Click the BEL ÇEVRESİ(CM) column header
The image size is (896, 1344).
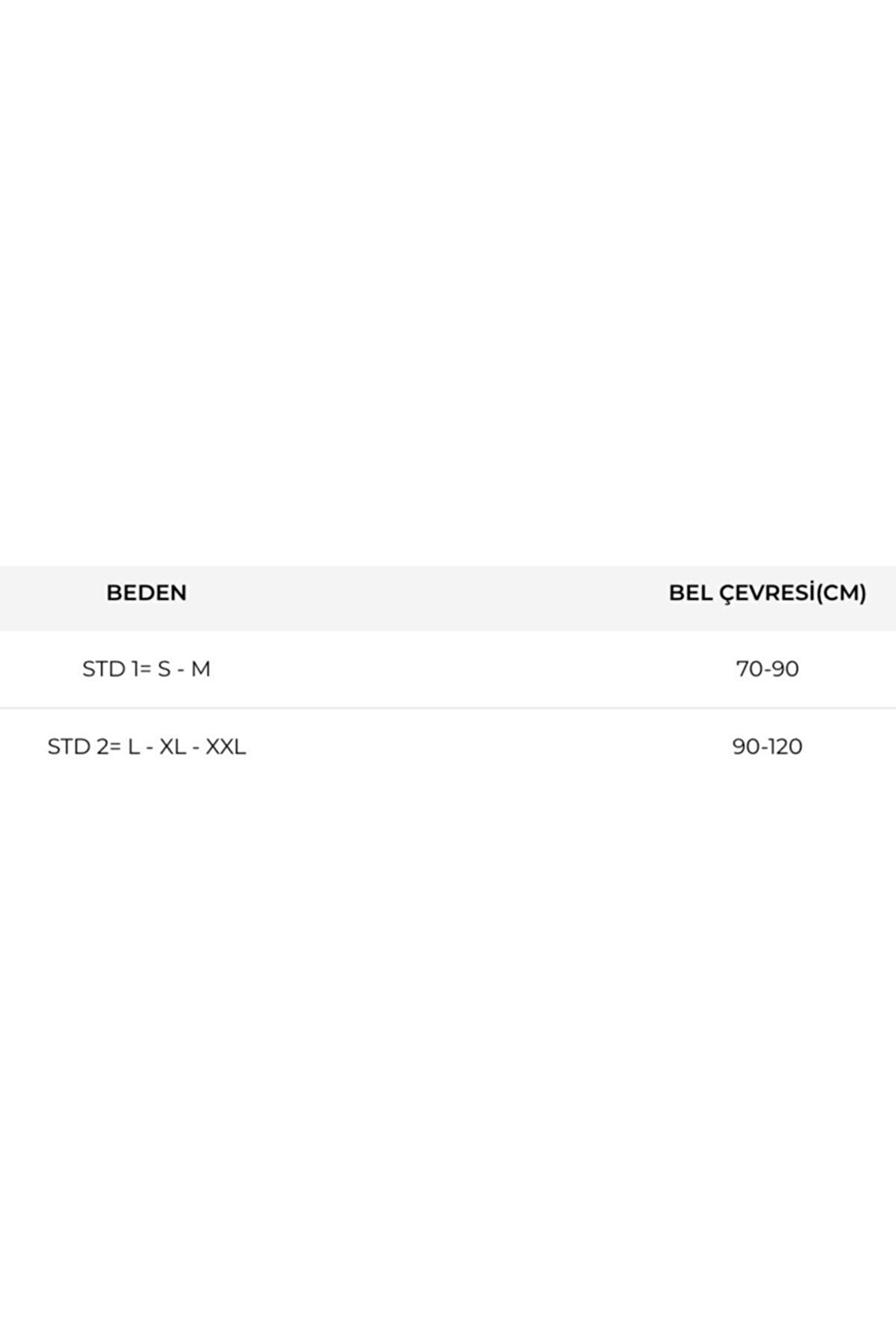pos(767,593)
